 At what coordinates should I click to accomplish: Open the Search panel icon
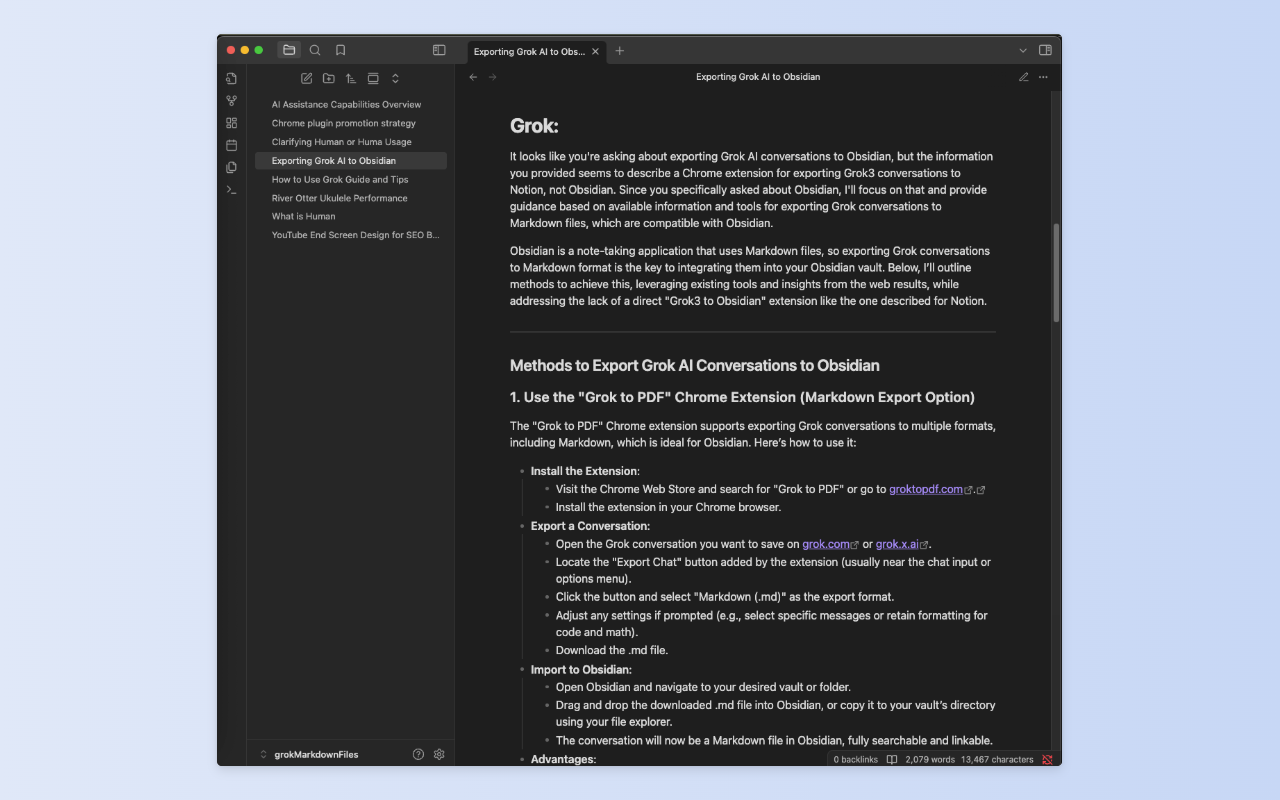tap(315, 50)
